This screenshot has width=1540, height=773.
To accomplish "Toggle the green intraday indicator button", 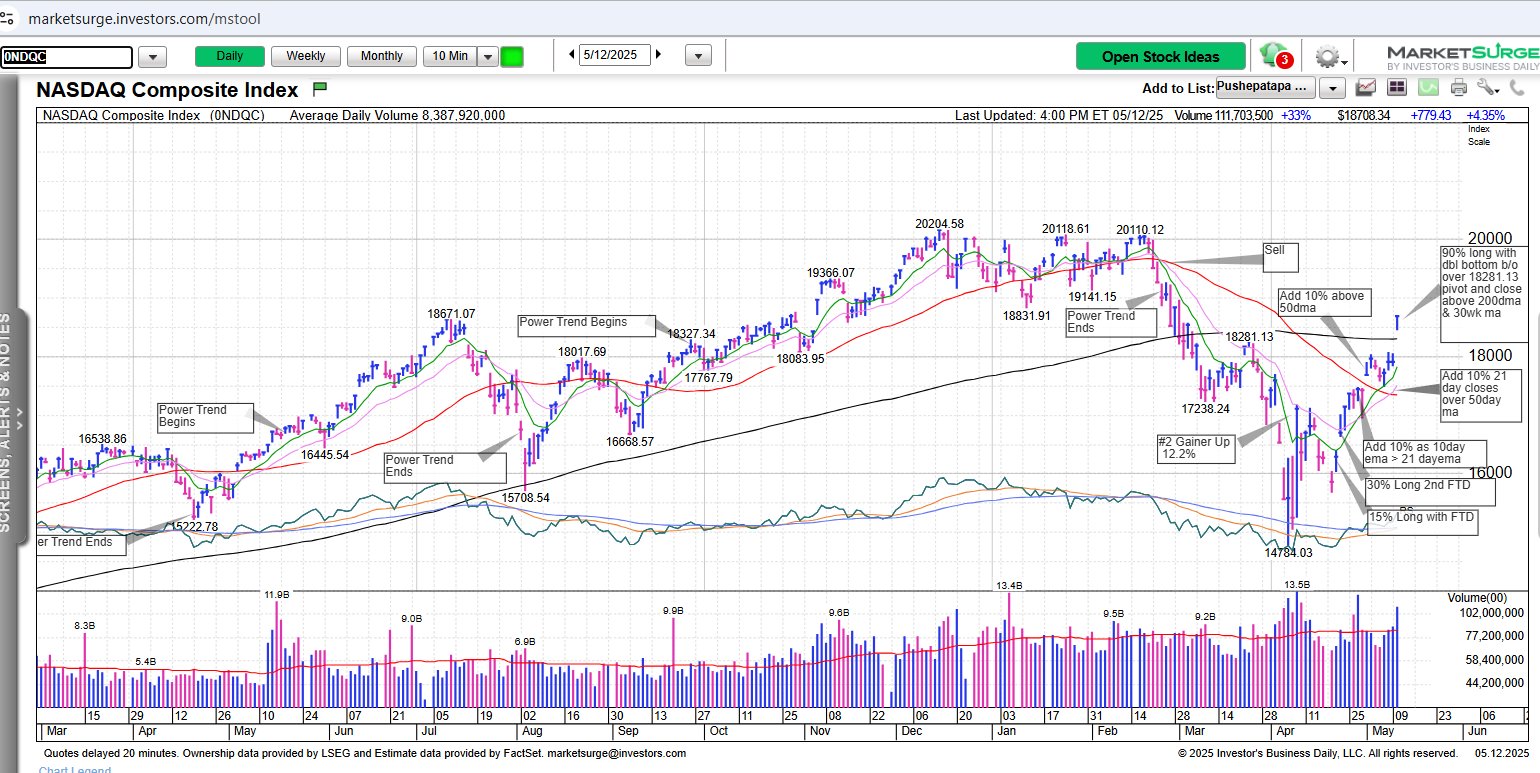I will pyautogui.click(x=512, y=56).
